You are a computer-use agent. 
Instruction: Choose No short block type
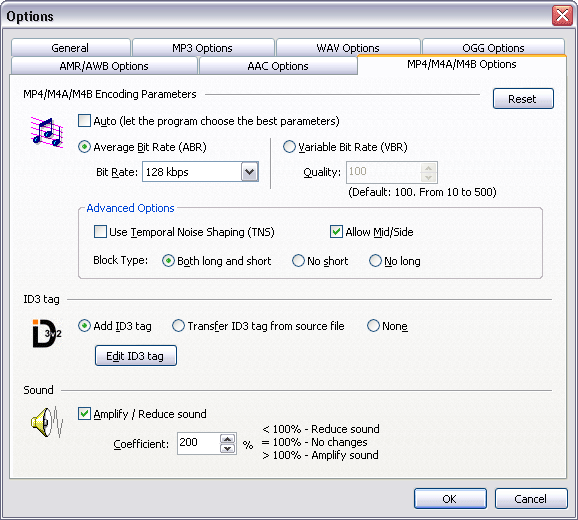click(x=298, y=261)
